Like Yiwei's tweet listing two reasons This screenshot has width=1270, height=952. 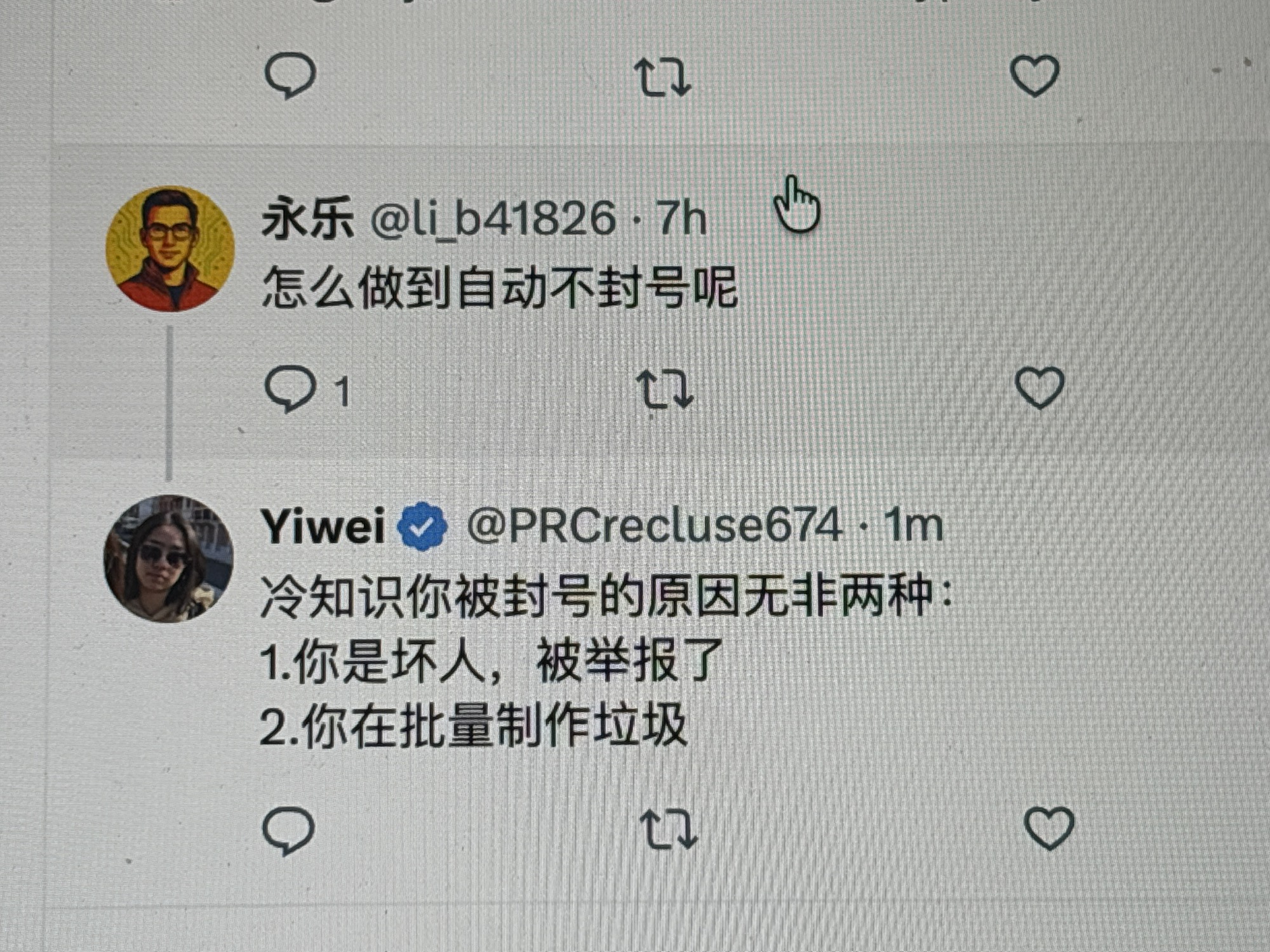pyautogui.click(x=1048, y=828)
